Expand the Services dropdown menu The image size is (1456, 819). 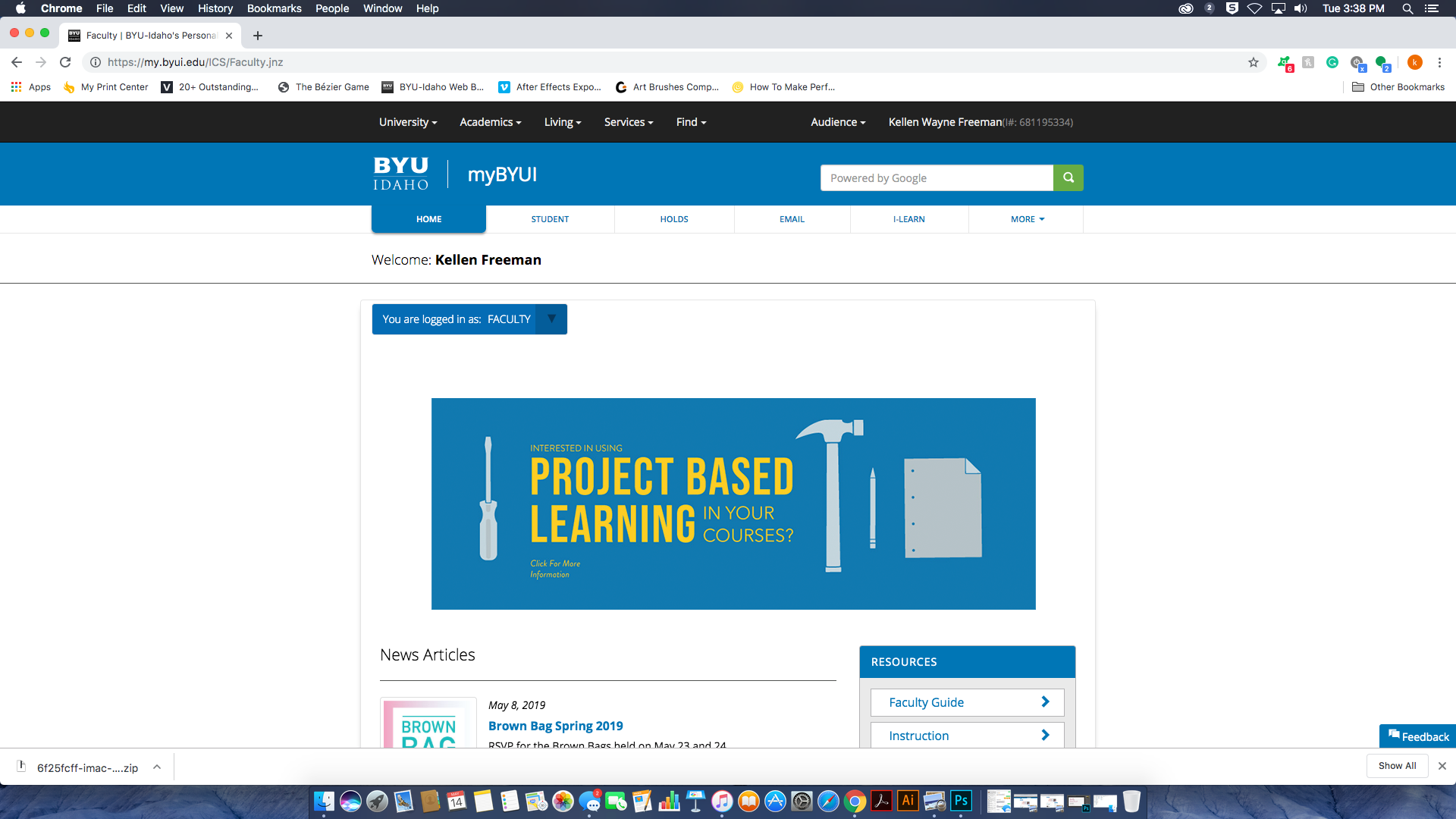tap(629, 122)
